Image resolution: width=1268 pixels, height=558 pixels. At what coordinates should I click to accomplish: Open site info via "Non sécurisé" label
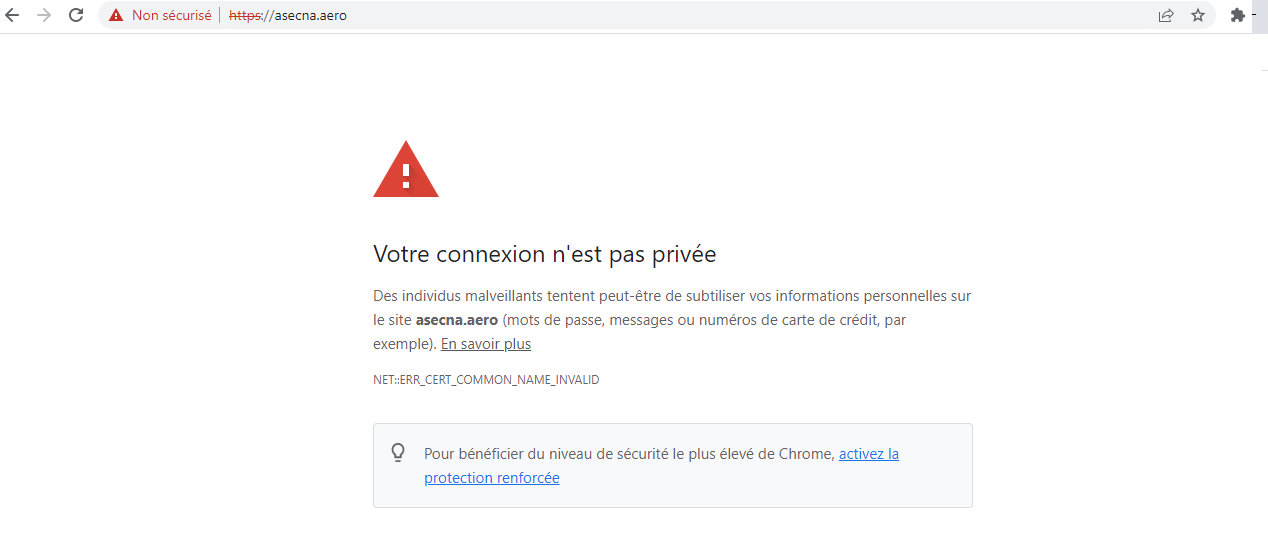(x=171, y=16)
